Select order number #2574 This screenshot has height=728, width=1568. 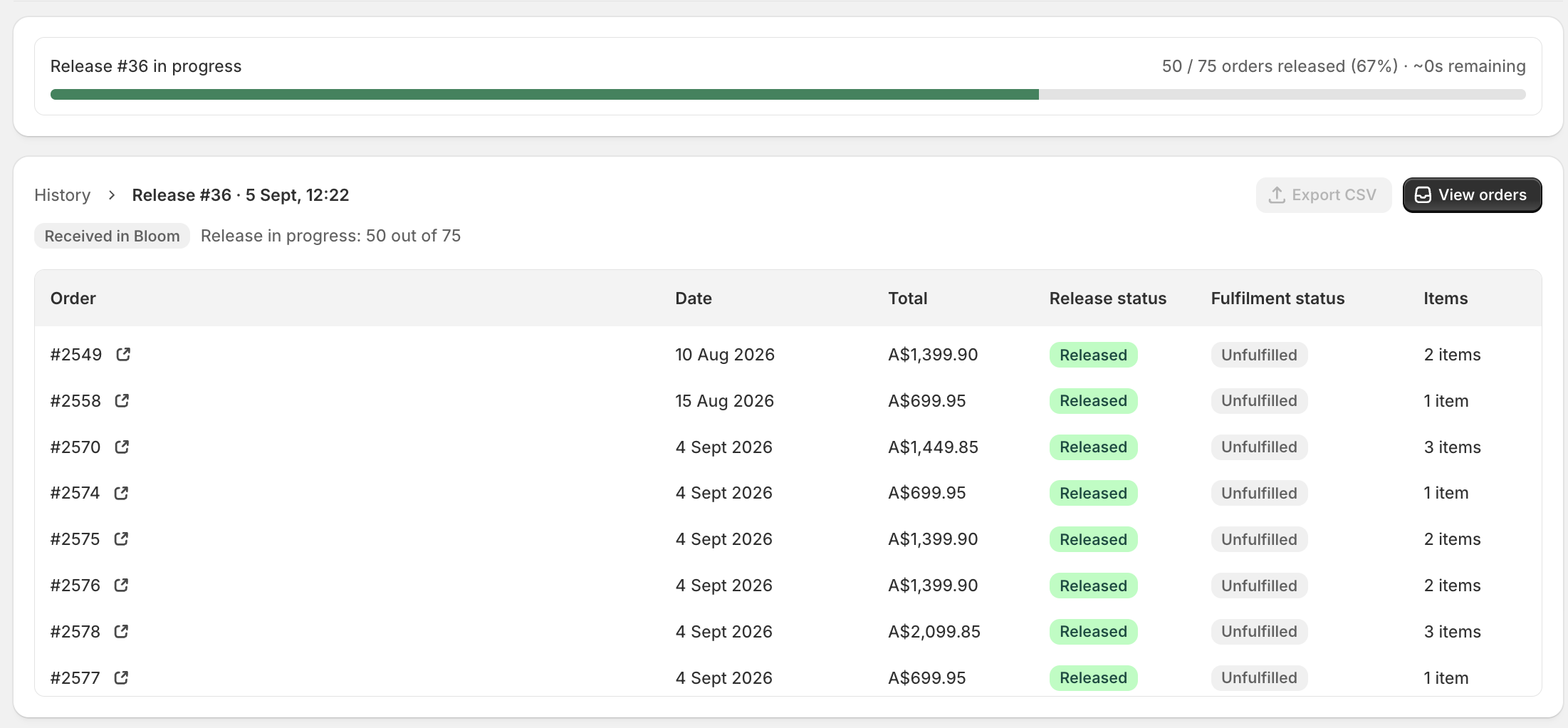click(x=75, y=493)
